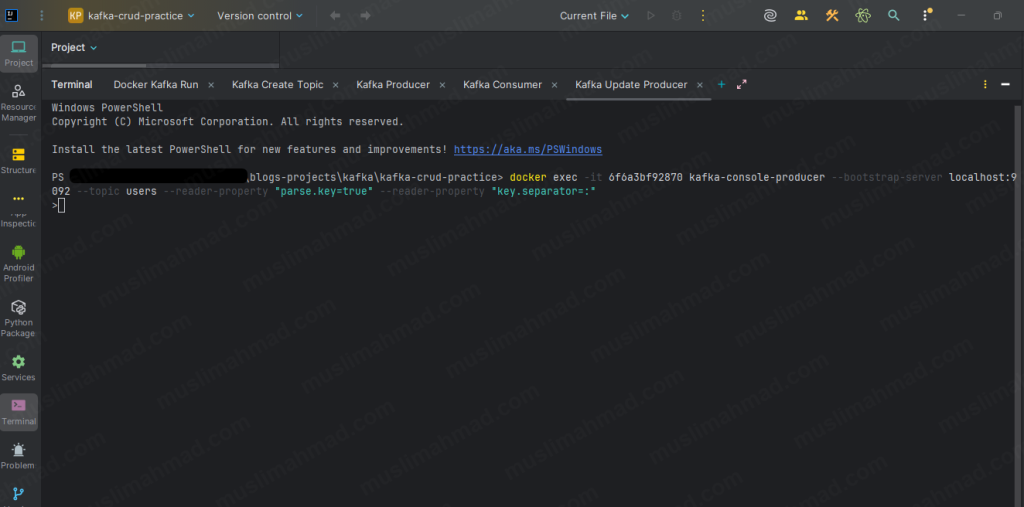This screenshot has height=507, width=1024.
Task: Debug the current file
Action: click(x=677, y=16)
